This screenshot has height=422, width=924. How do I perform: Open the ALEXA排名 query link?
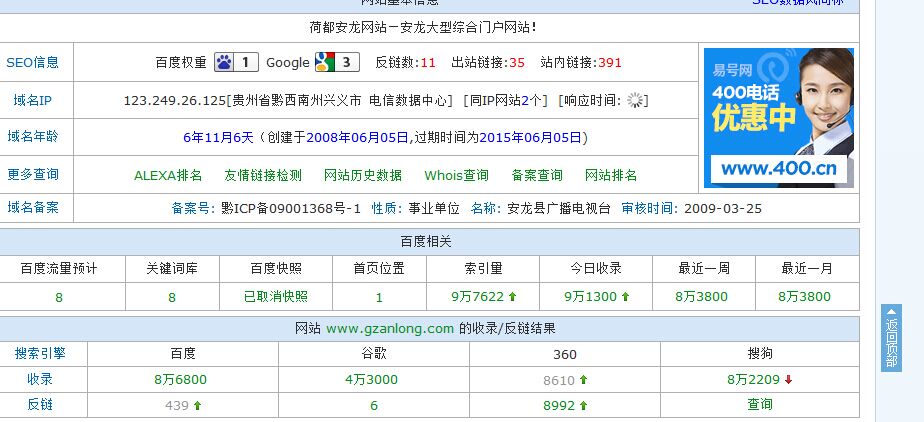[168, 175]
